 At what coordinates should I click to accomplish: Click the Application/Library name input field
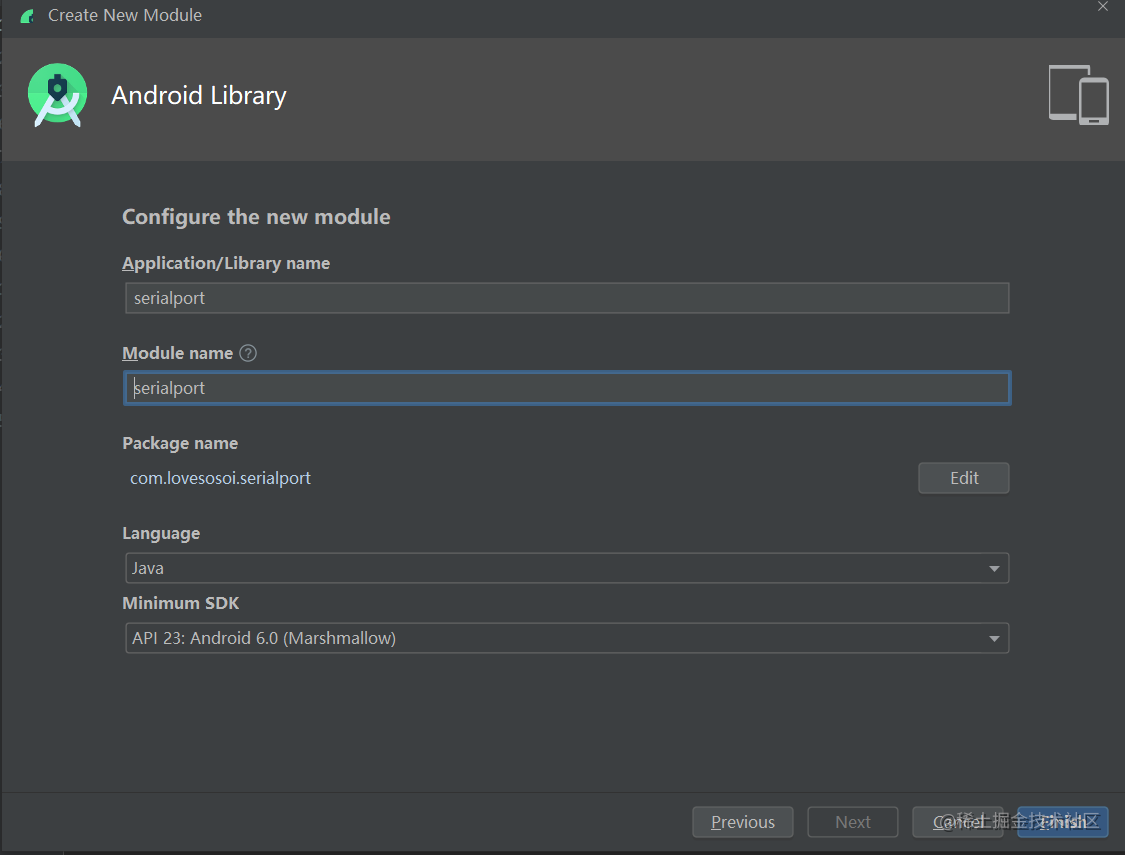[567, 297]
